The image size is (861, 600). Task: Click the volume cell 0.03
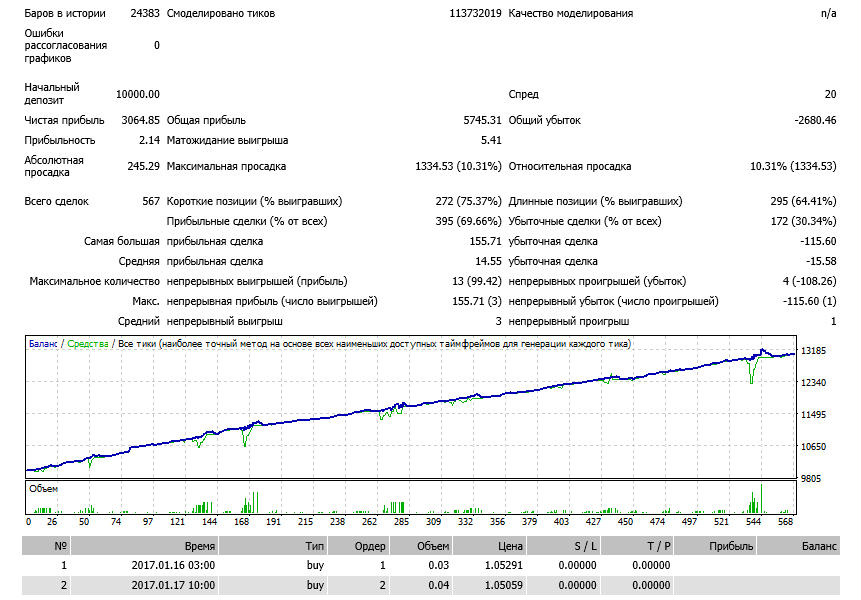(x=439, y=565)
